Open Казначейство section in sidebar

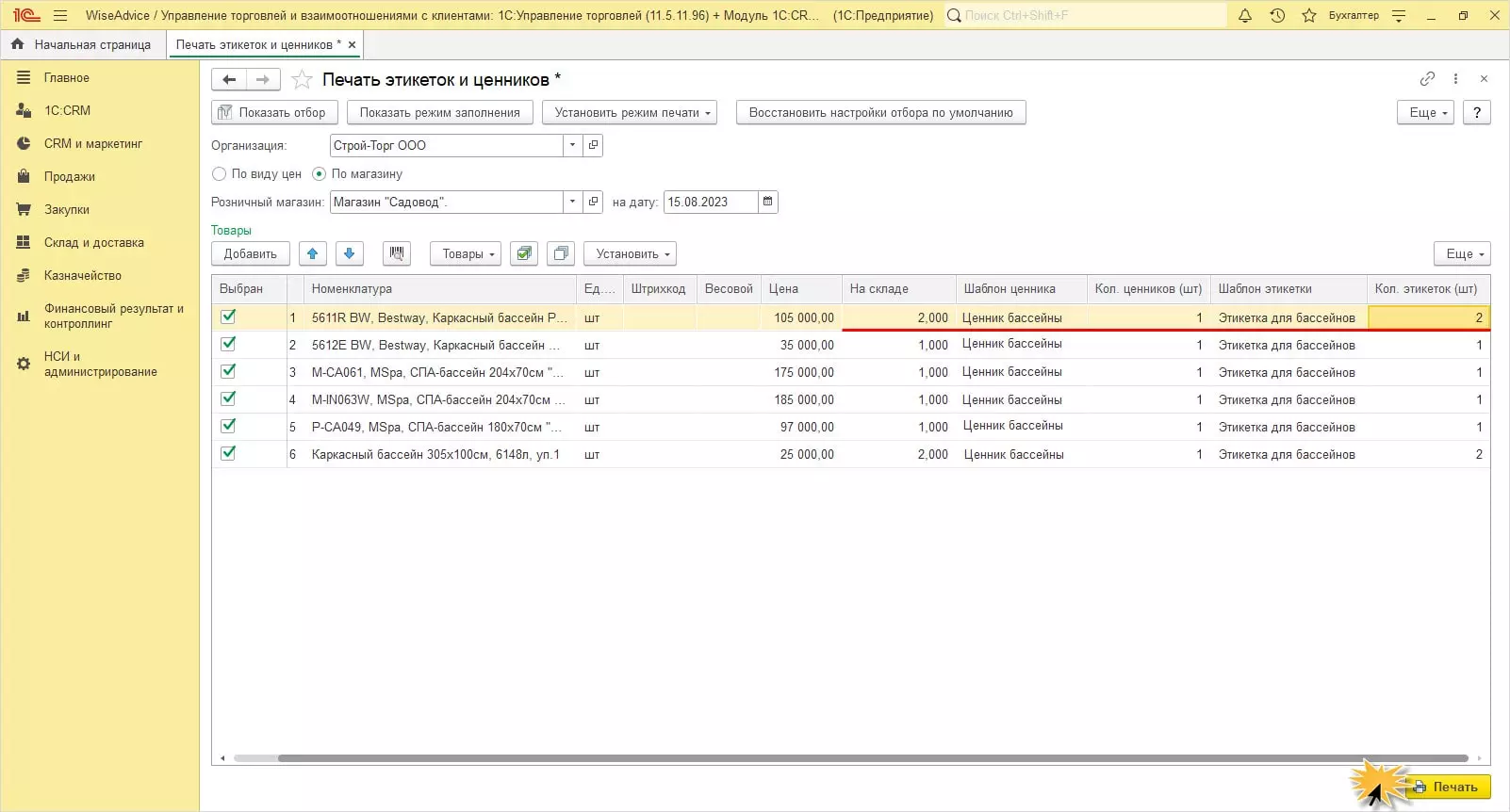[x=82, y=275]
